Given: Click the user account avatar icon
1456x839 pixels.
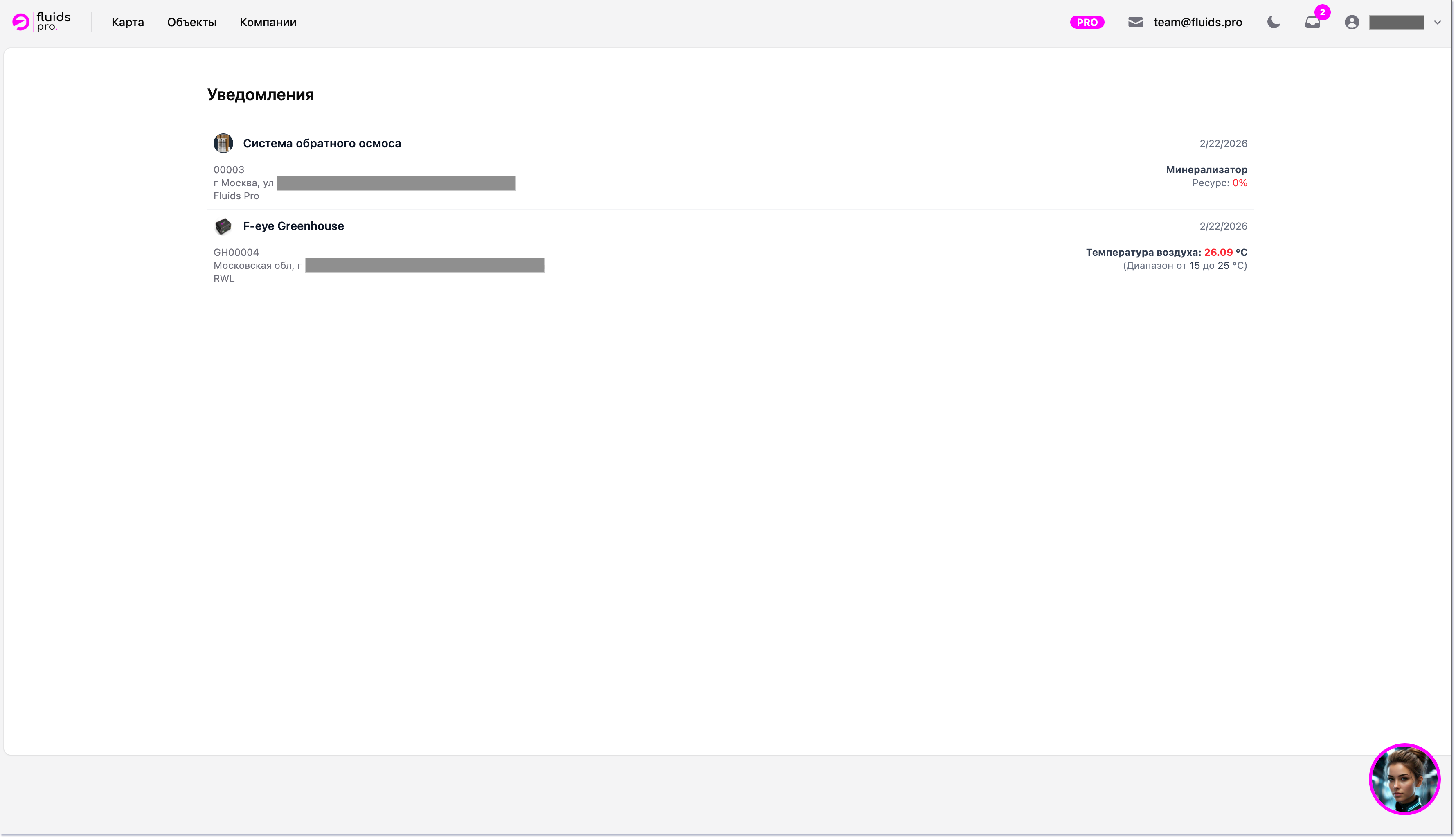Looking at the screenshot, I should click(1352, 22).
